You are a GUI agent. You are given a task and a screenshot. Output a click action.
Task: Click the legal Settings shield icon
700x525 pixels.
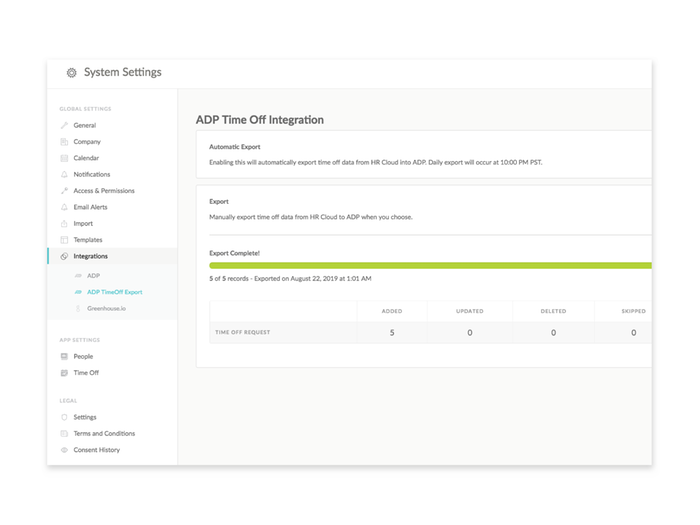coord(64,417)
